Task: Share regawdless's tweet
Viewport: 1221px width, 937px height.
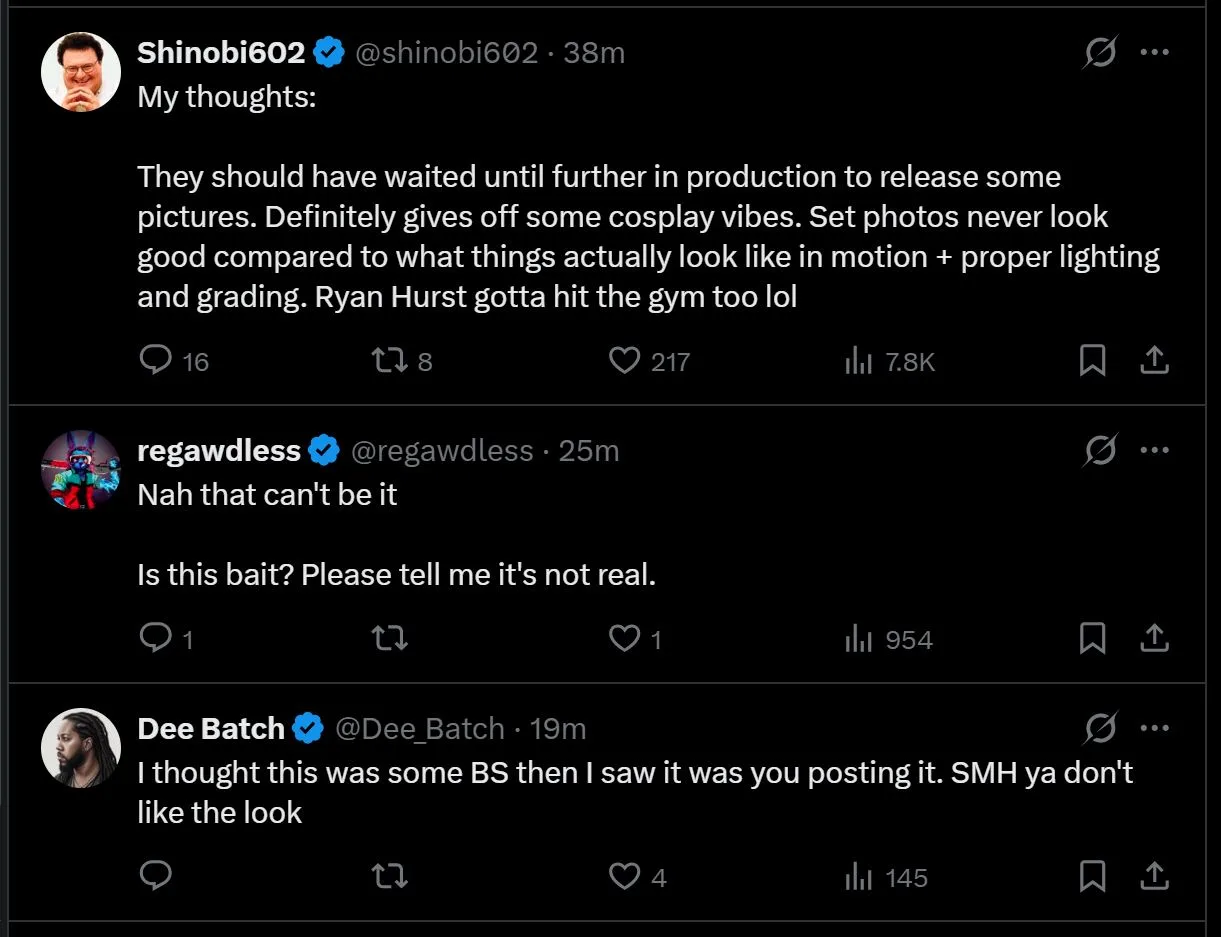Action: pos(1154,639)
